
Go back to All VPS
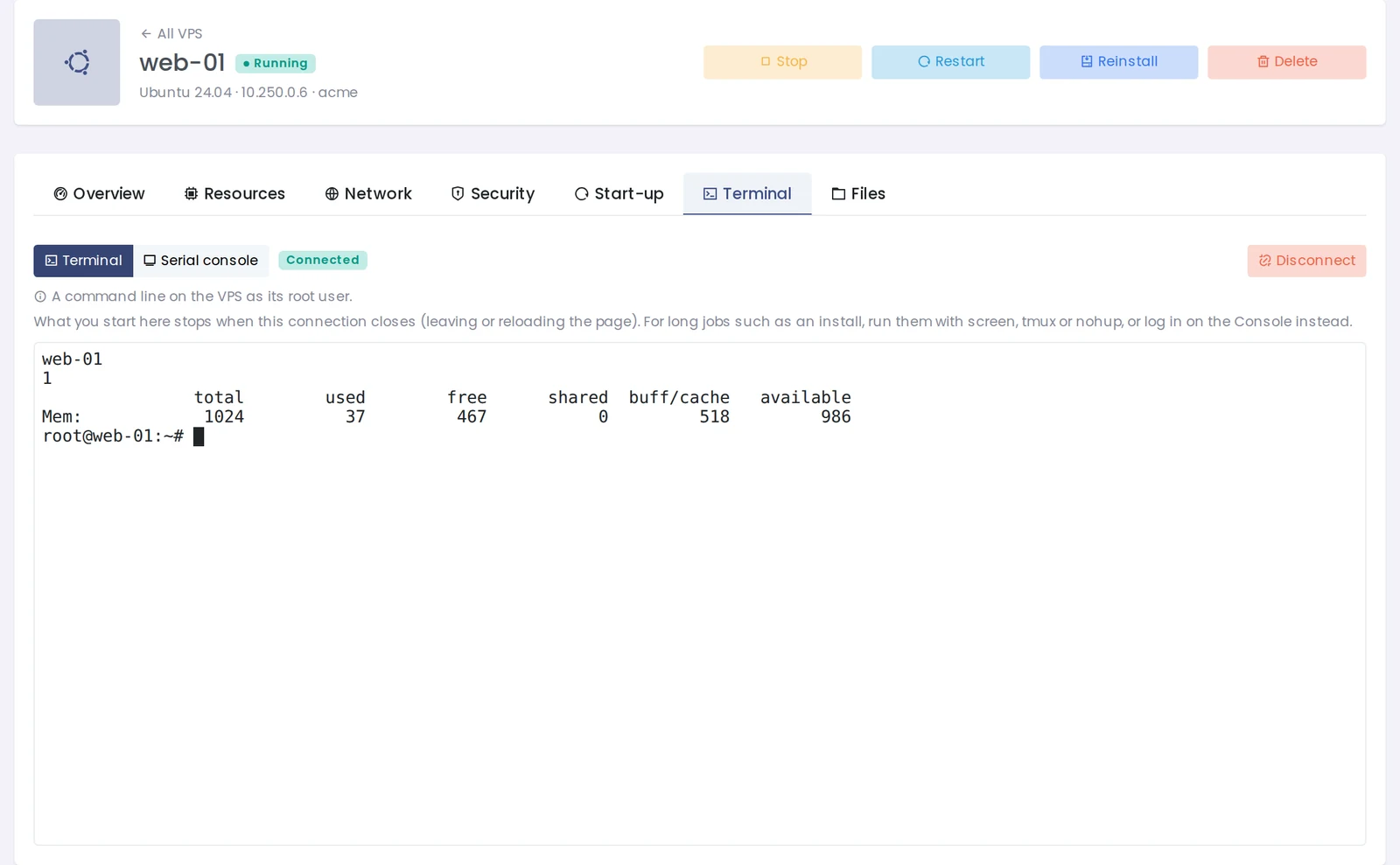(171, 33)
